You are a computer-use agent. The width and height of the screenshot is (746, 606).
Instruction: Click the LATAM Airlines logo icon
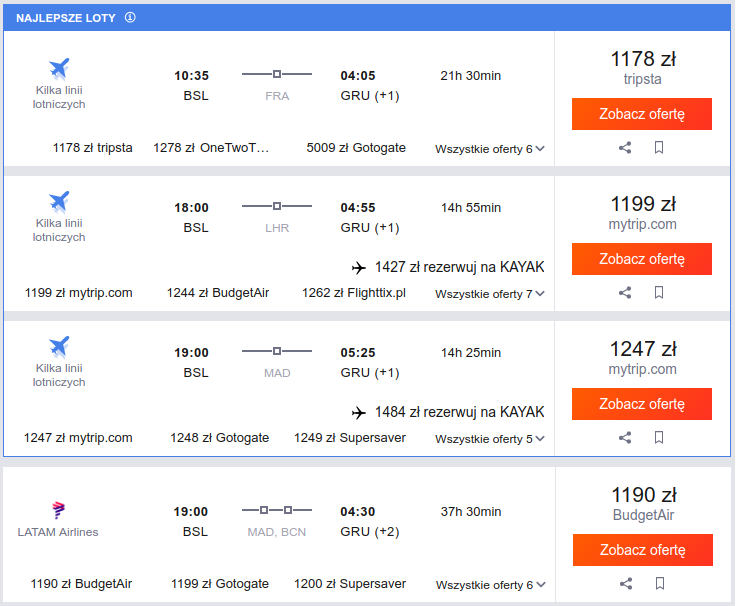(x=59, y=510)
